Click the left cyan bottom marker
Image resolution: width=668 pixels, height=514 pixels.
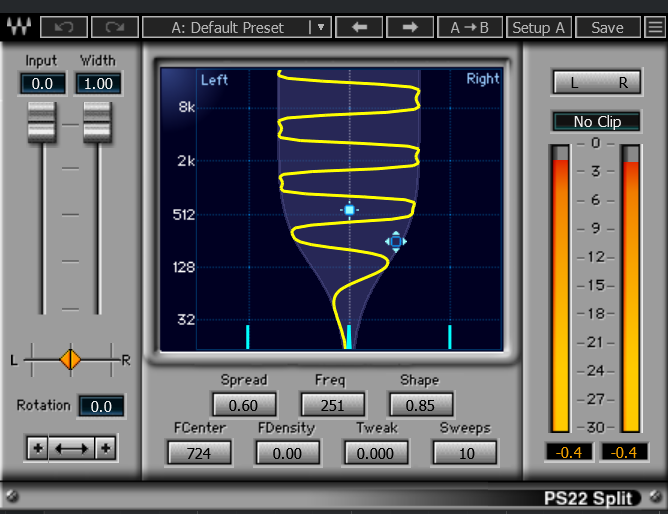pyautogui.click(x=248, y=337)
